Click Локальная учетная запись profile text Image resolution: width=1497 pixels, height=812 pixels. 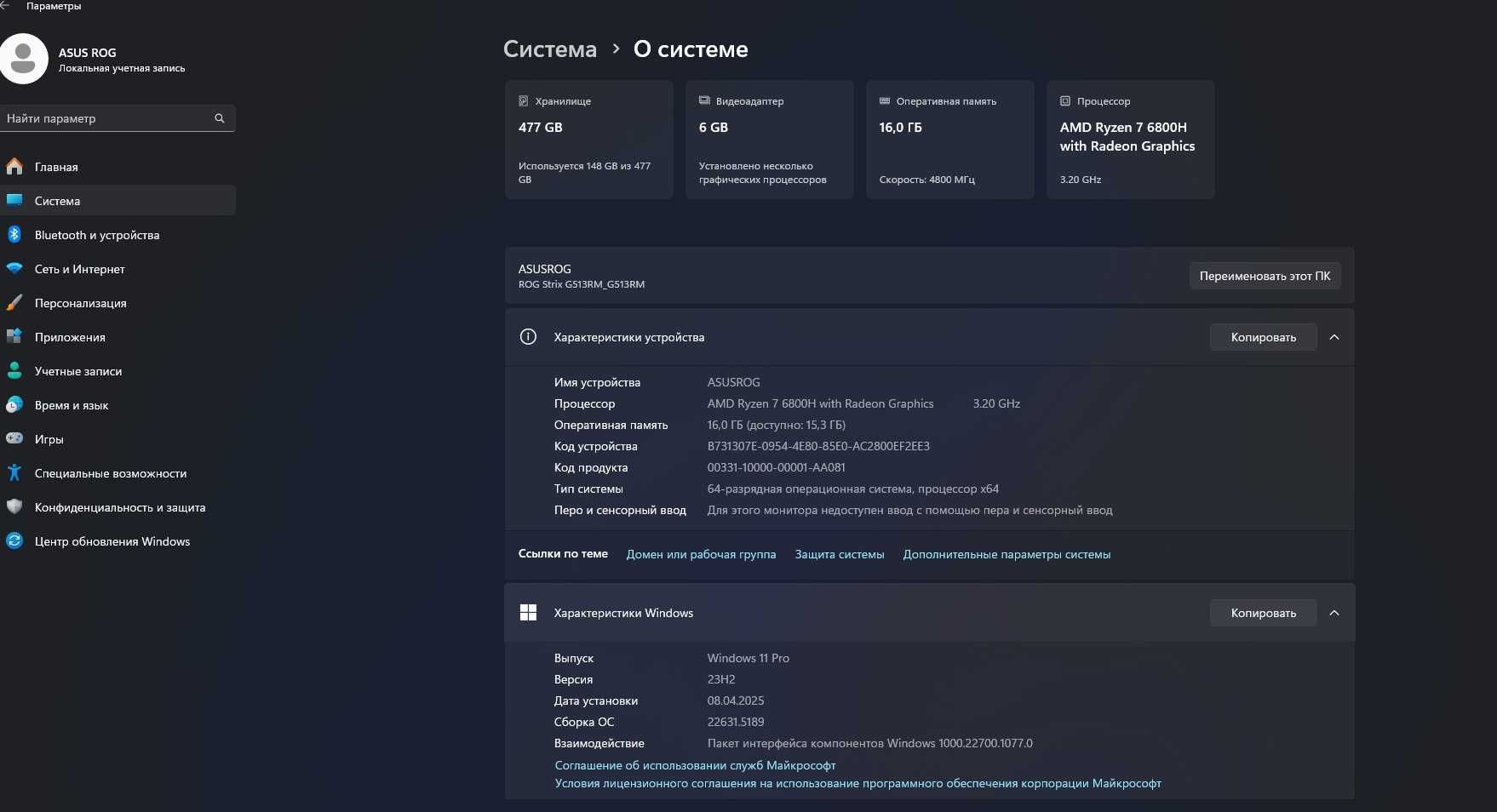pos(122,68)
